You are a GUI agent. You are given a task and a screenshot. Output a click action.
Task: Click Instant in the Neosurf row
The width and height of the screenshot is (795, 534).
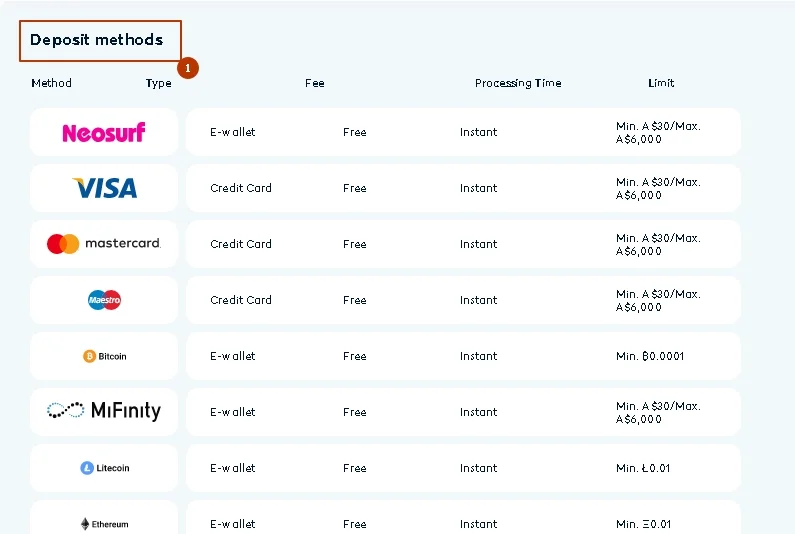coord(479,132)
